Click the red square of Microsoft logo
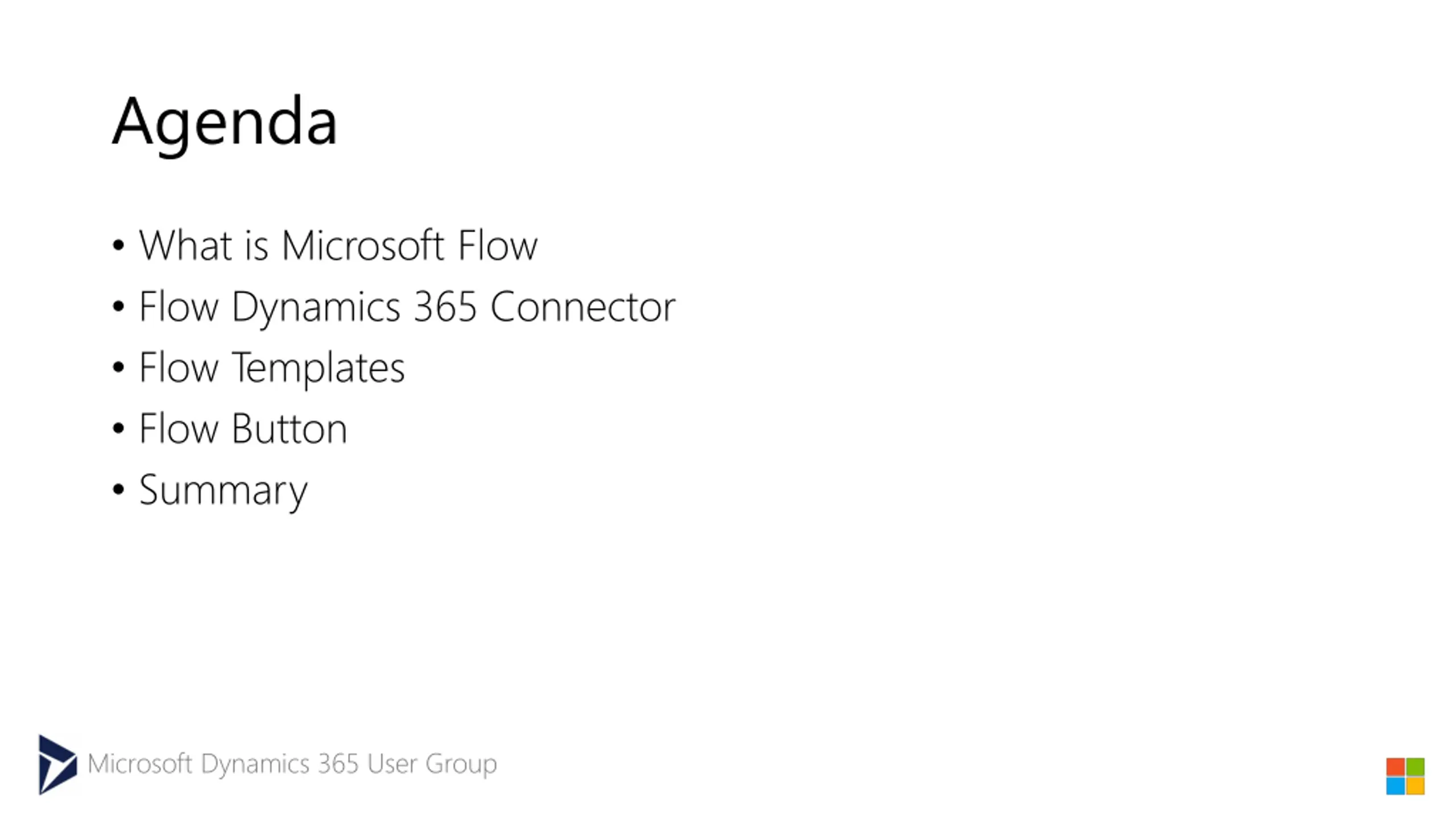 (x=1395, y=766)
